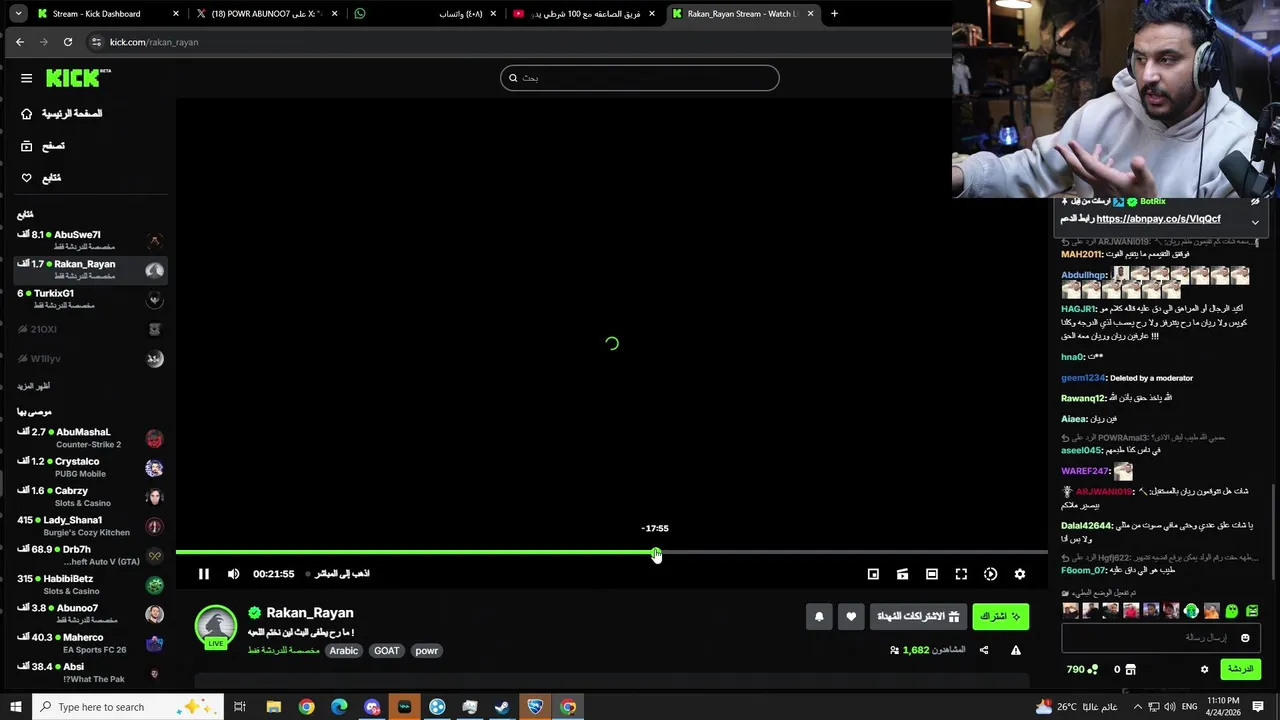
Task: Click the address bar kick.com/rakan_rayan
Action: [x=154, y=42]
